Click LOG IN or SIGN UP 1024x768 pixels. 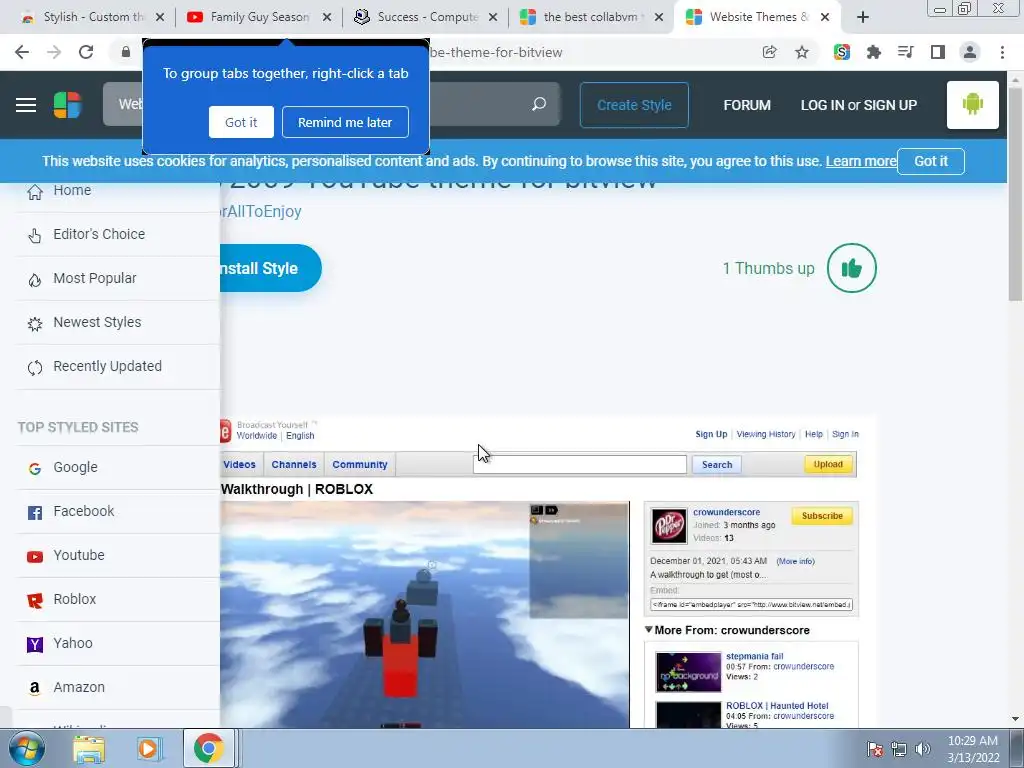click(859, 105)
